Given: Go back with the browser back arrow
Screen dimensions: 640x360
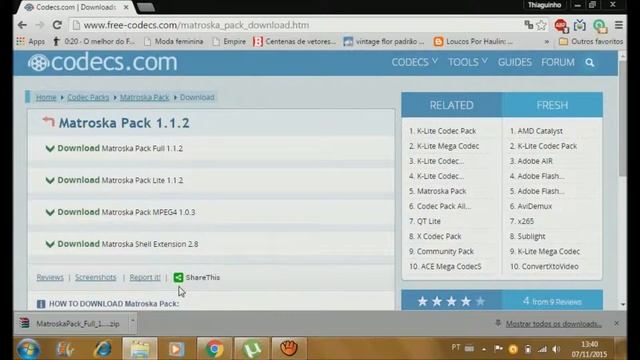Looking at the screenshot, I should point(22,25).
